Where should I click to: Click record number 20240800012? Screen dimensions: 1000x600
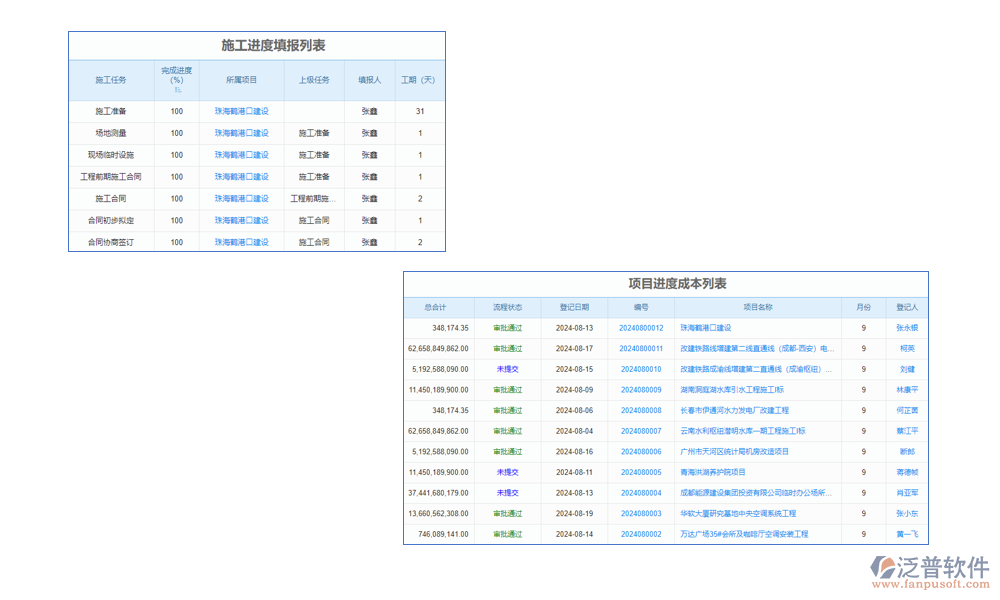click(640, 328)
